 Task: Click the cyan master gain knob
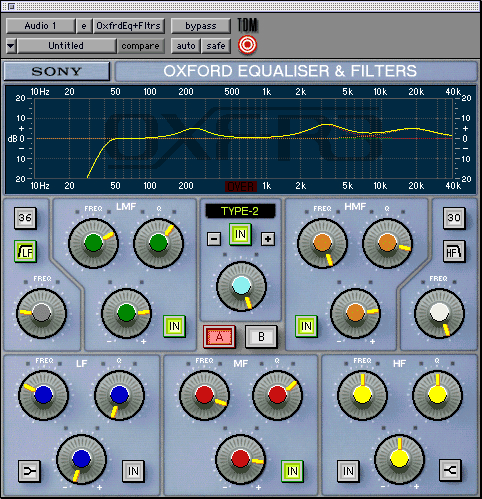point(241,286)
